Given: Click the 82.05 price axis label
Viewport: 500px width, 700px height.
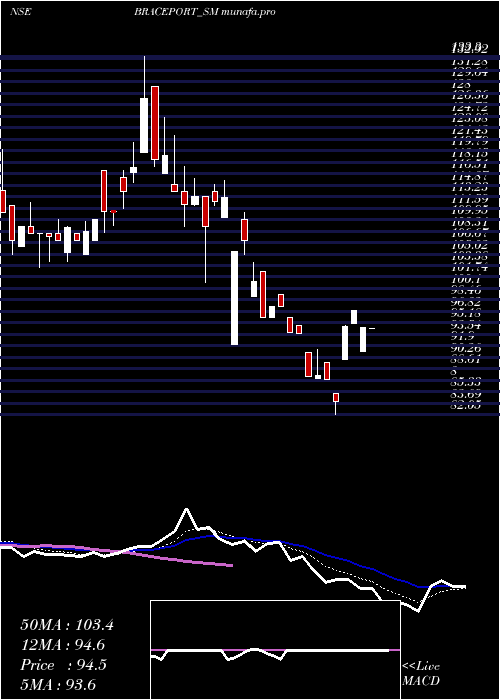Looking at the screenshot, I should 468,406.
